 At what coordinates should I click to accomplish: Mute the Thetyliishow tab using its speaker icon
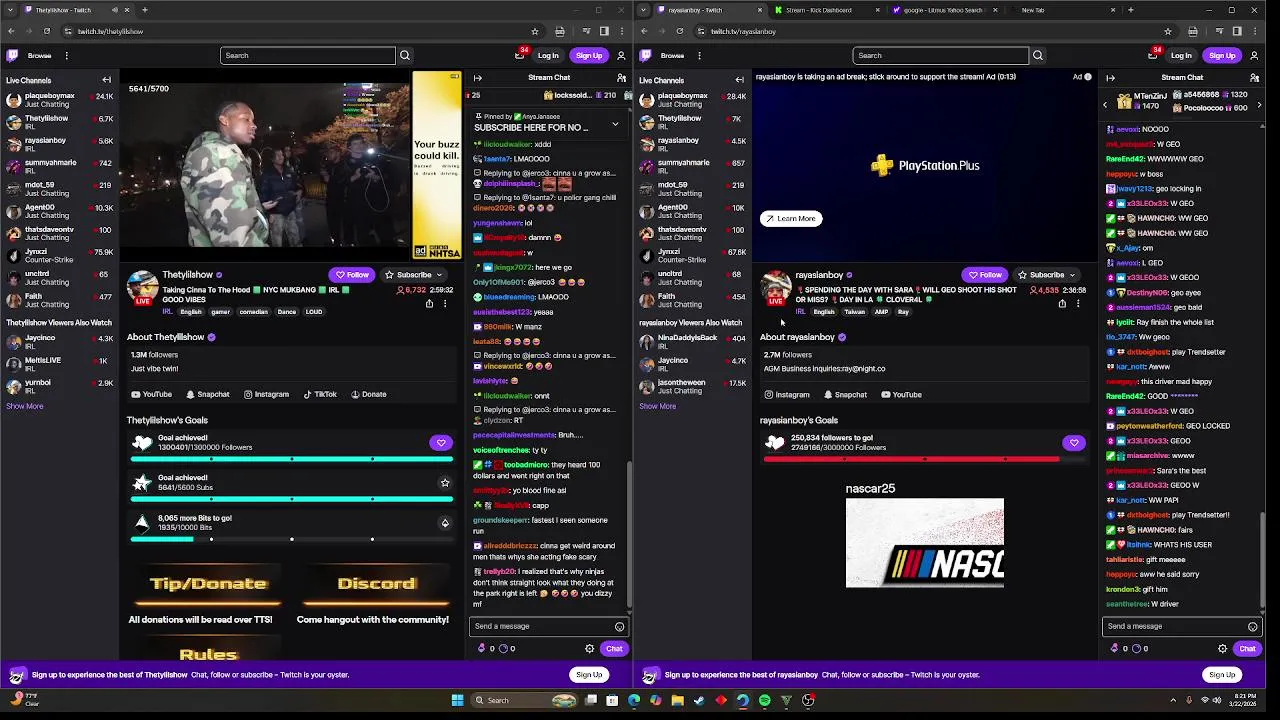click(115, 10)
